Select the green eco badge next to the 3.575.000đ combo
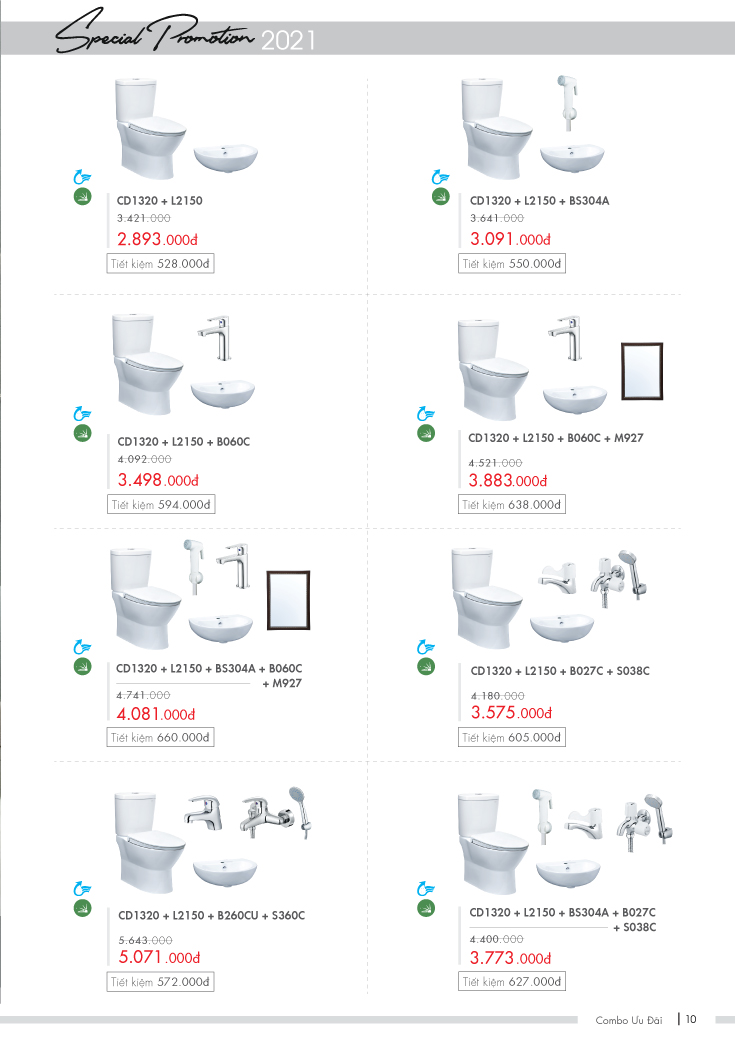 pyautogui.click(x=427, y=666)
